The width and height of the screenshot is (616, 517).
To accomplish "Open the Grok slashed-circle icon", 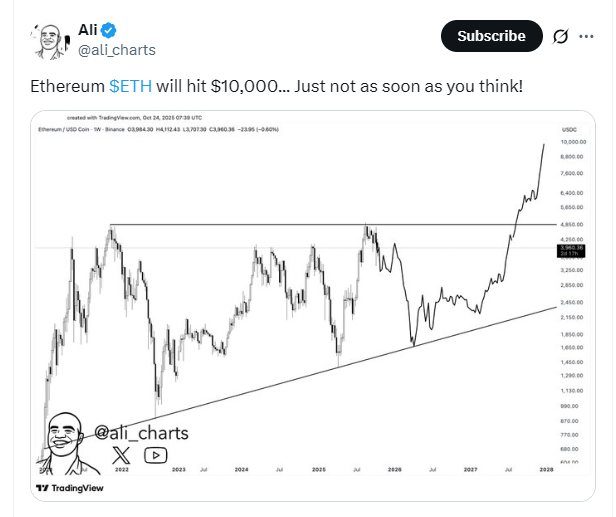I will click(x=562, y=37).
